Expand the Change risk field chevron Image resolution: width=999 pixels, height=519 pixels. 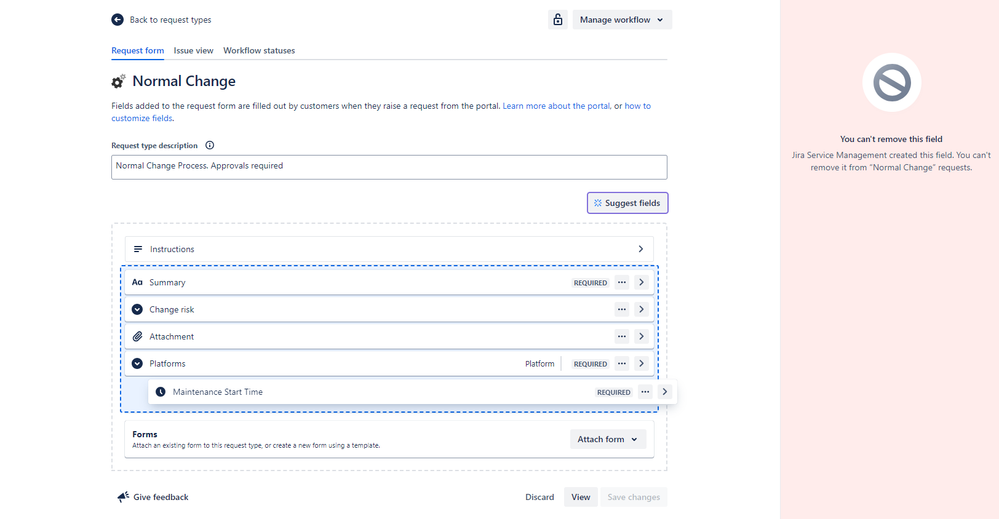pyautogui.click(x=642, y=309)
